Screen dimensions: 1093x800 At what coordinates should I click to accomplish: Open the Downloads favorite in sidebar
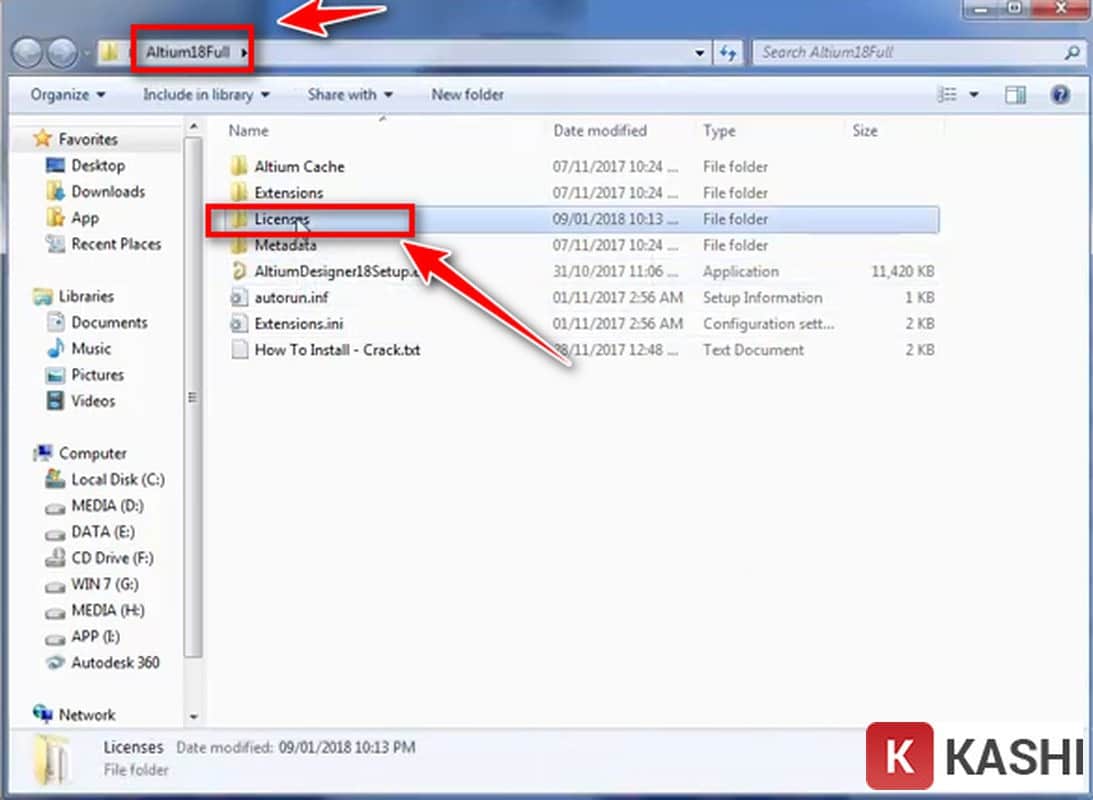coord(107,191)
